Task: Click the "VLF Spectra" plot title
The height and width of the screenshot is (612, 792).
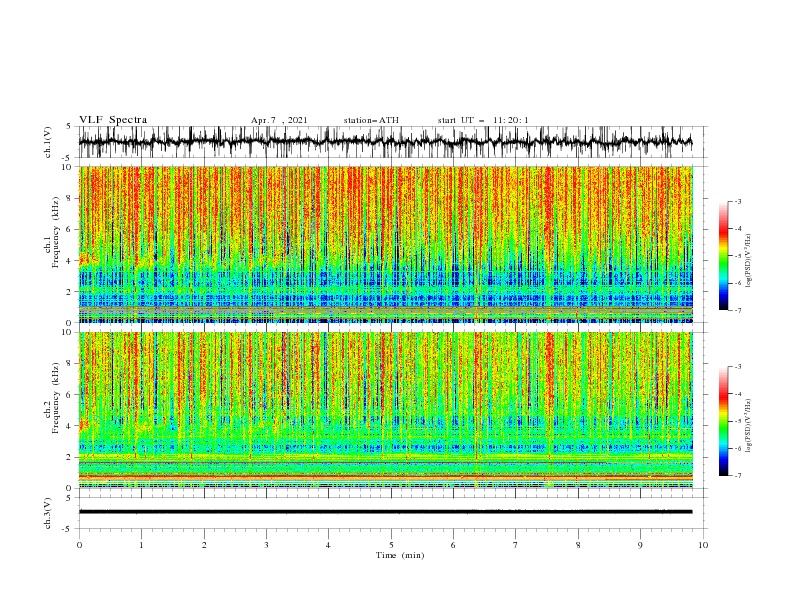Action: 113,120
